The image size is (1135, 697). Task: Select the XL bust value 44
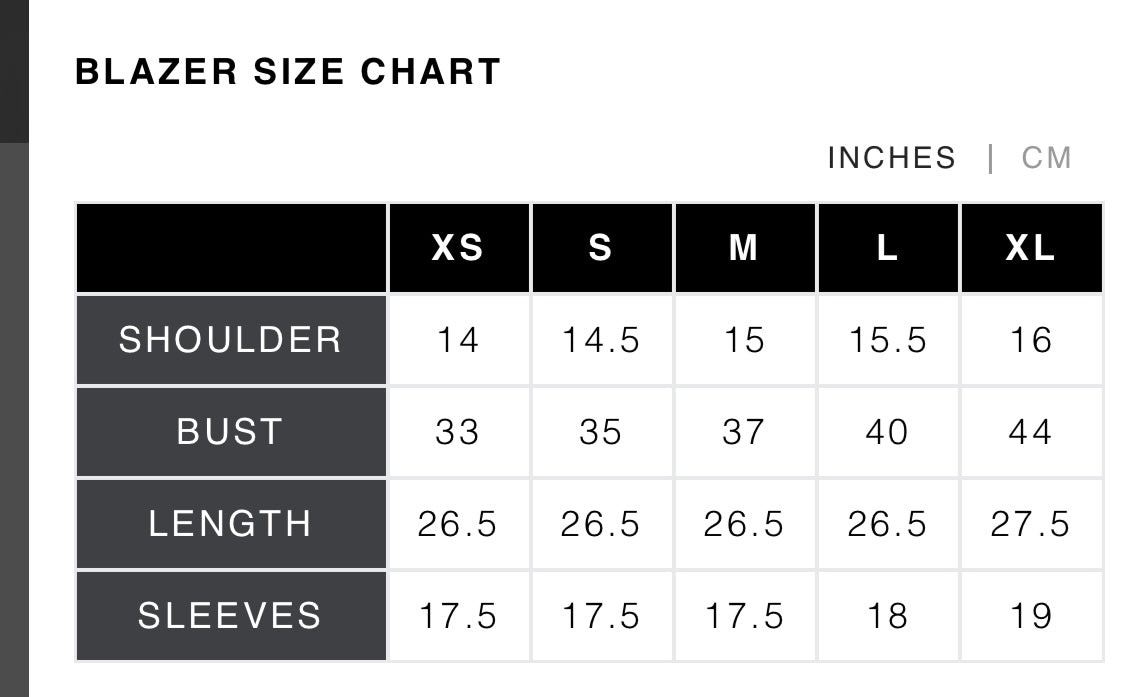(1031, 432)
